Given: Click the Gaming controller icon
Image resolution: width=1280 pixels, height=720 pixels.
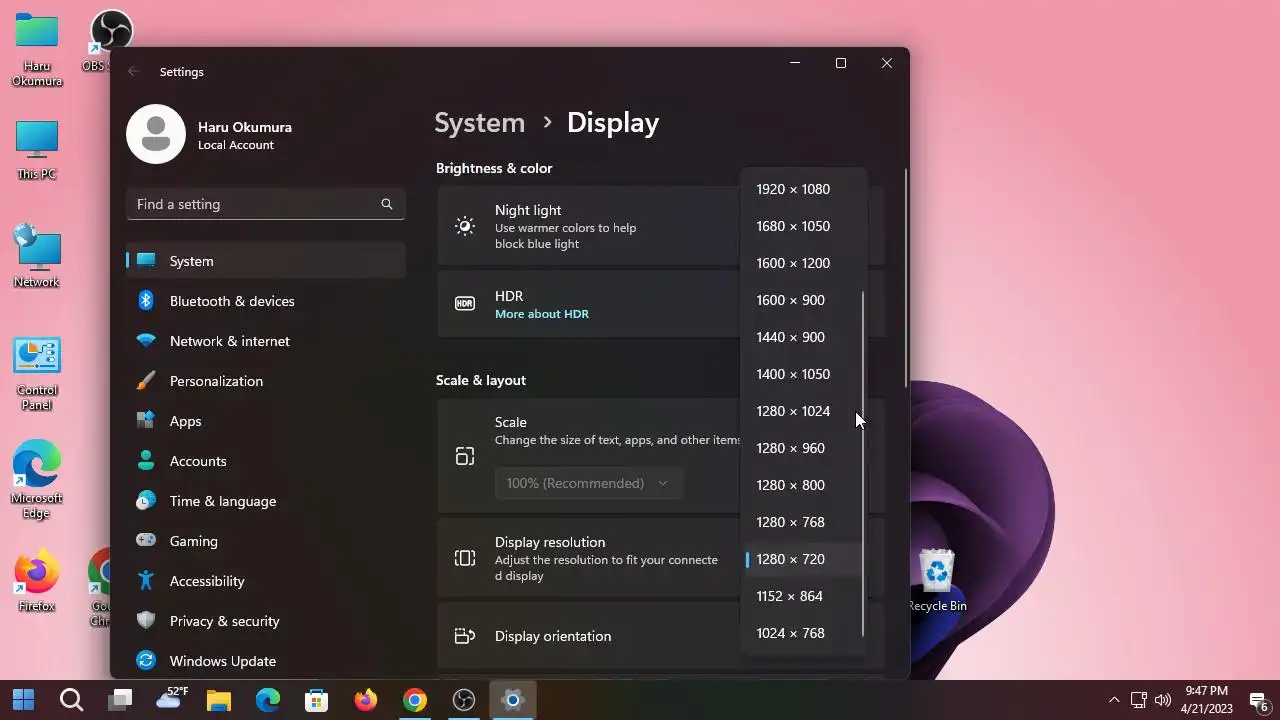Looking at the screenshot, I should click(x=146, y=541).
